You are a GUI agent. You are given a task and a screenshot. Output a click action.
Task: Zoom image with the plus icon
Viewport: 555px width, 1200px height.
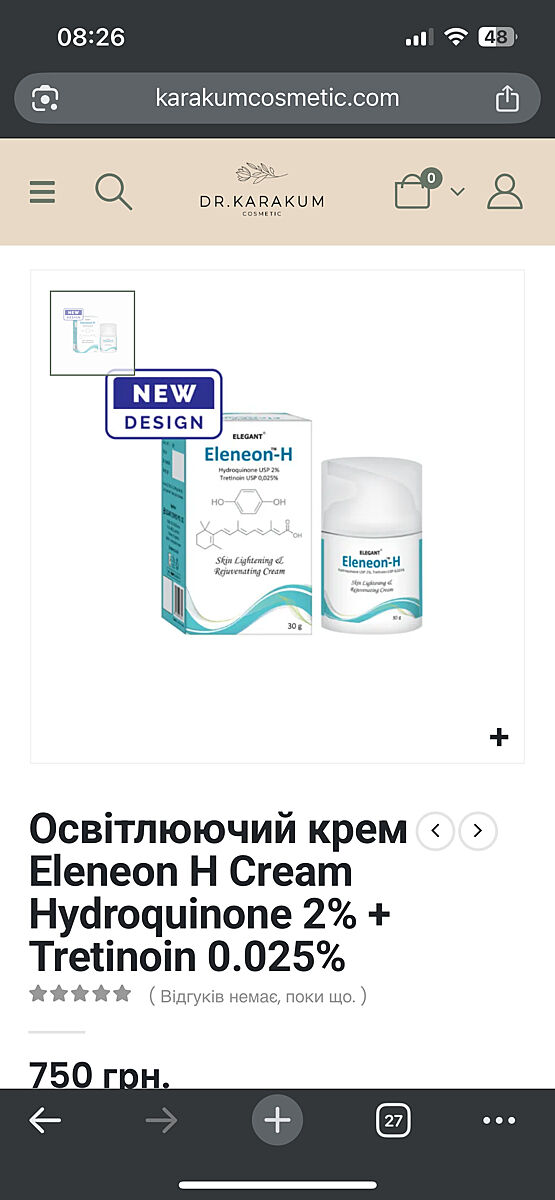point(499,737)
